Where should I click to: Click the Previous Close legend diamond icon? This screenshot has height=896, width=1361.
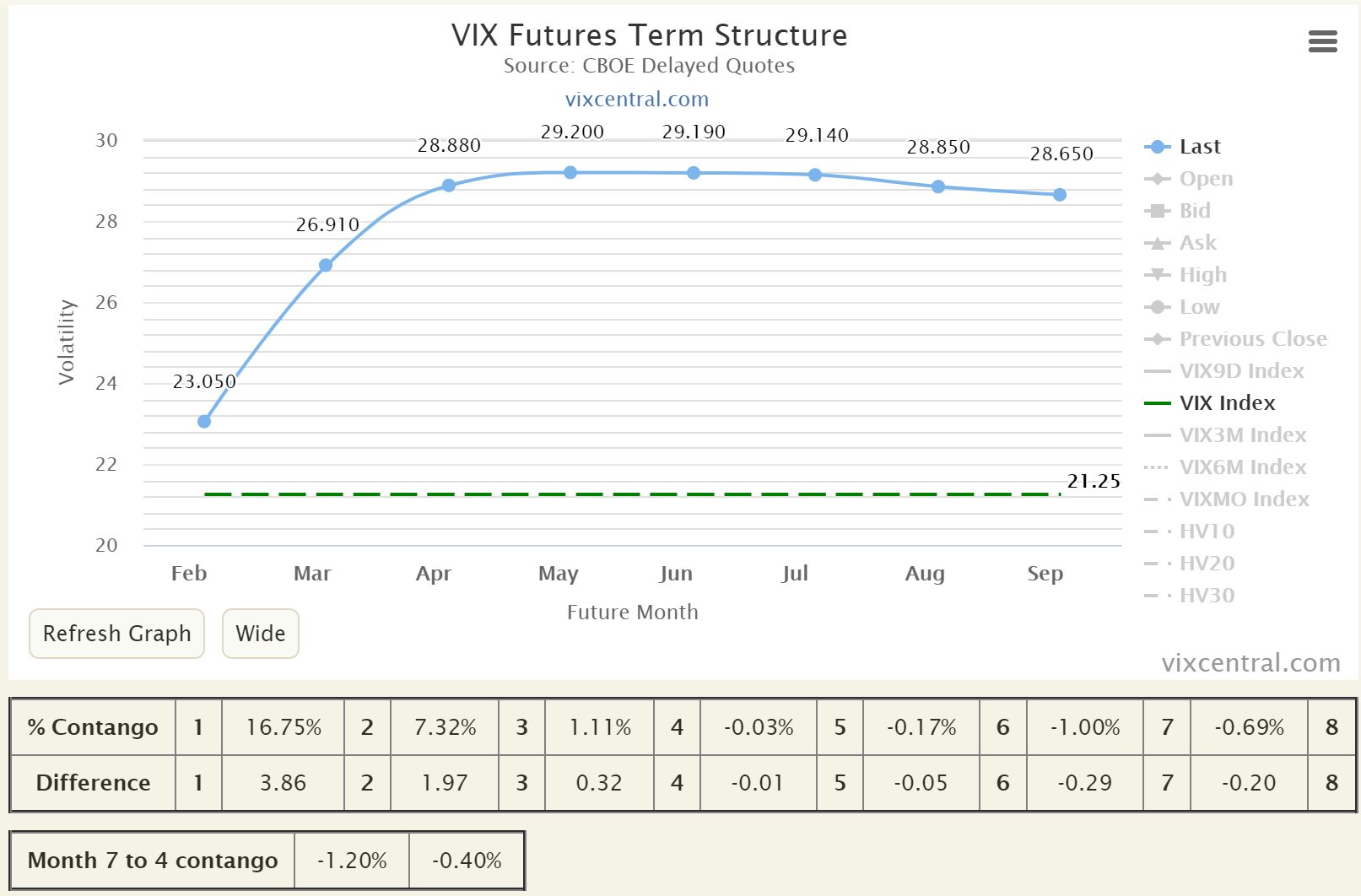point(1158,338)
